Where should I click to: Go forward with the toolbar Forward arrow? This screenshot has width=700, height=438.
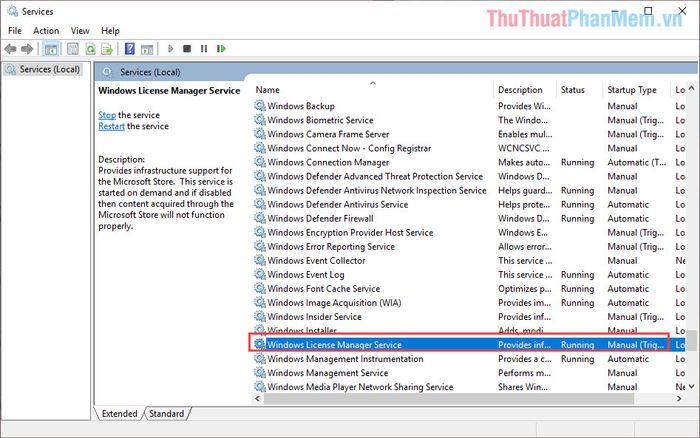[x=27, y=49]
